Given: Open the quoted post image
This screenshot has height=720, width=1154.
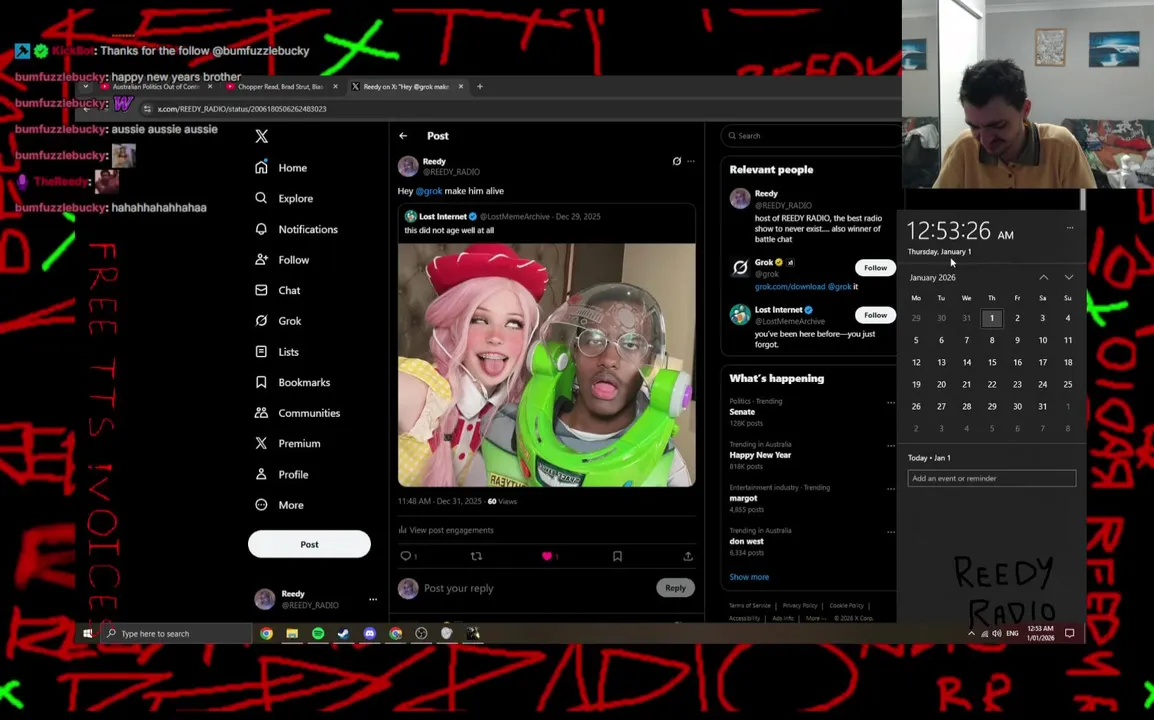Looking at the screenshot, I should [546, 365].
